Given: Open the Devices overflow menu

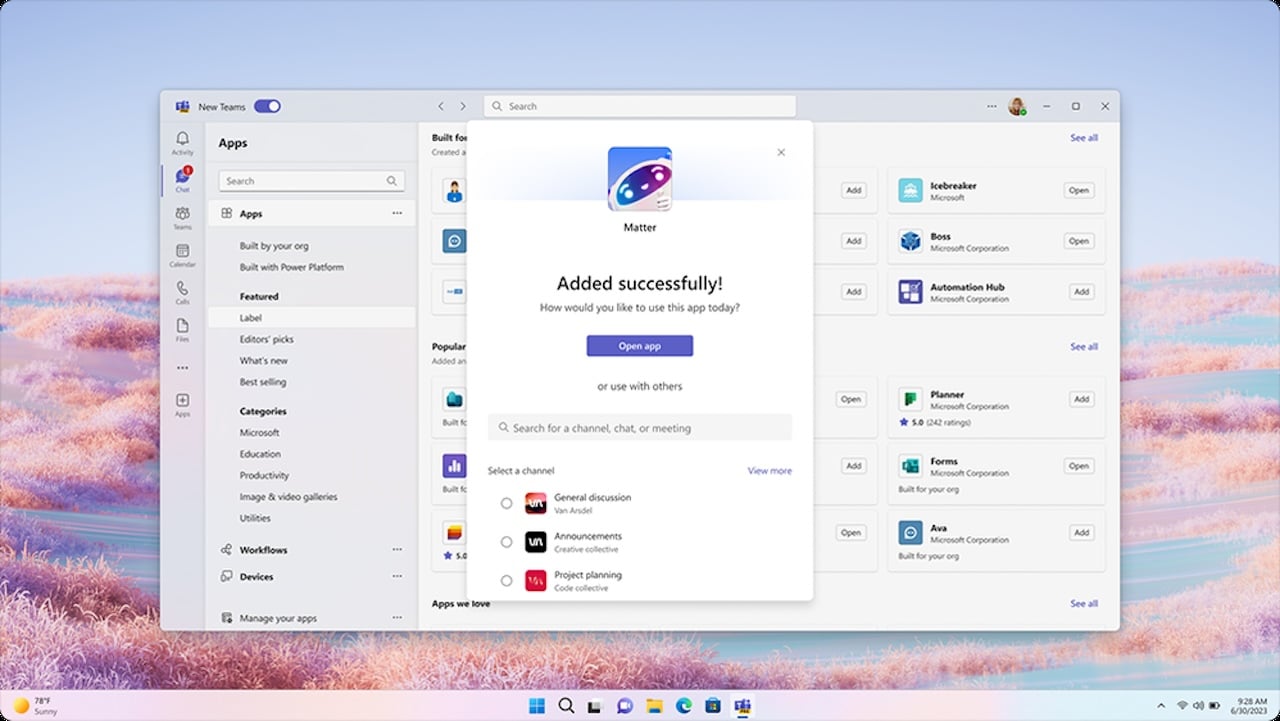Looking at the screenshot, I should tap(396, 576).
